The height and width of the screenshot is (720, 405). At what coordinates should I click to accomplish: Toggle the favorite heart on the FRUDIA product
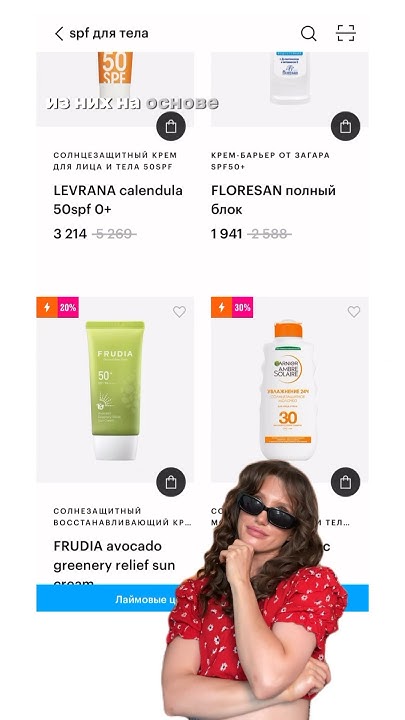coord(179,312)
